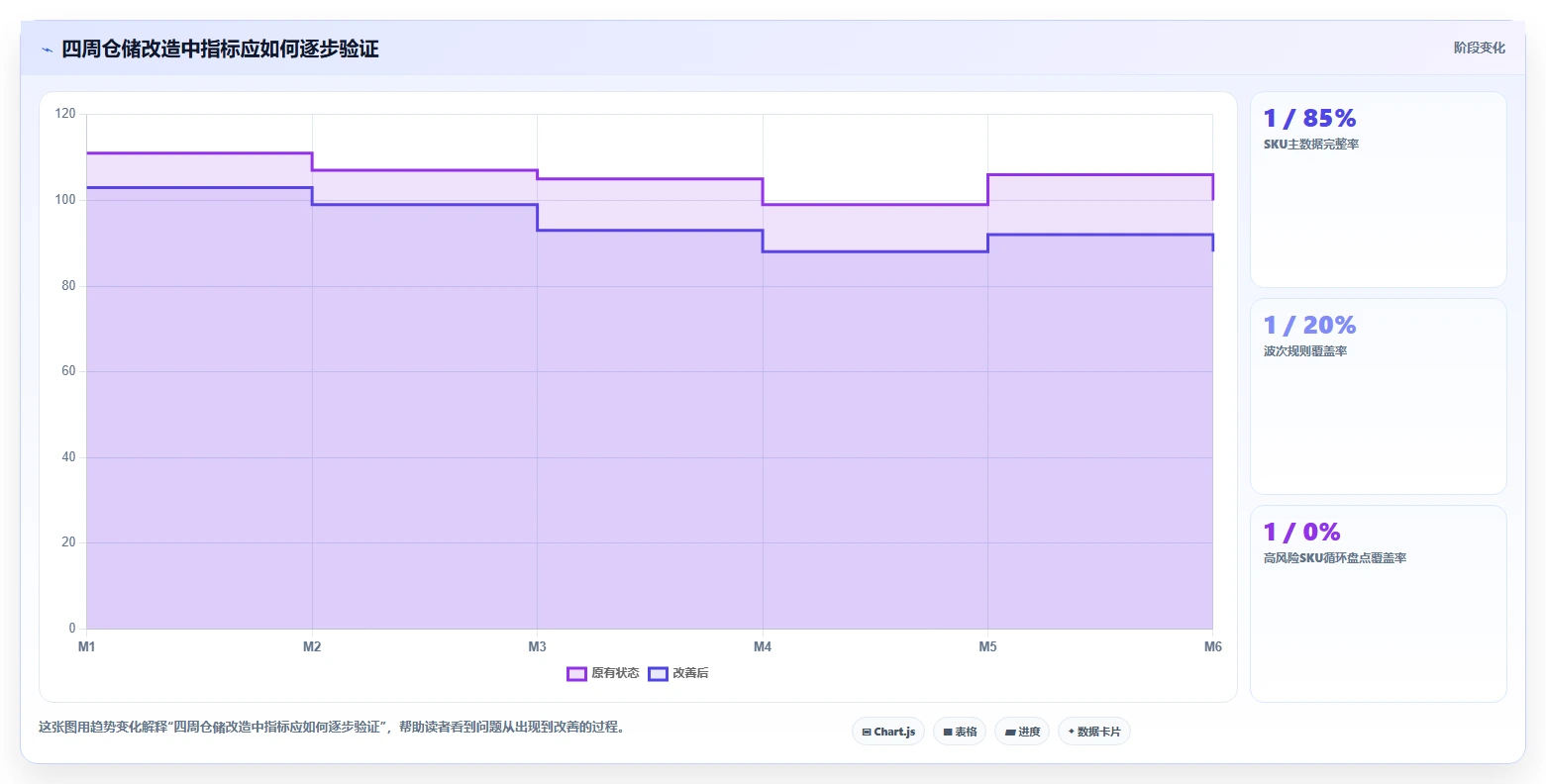Select the 数据卡片 tag
Viewport: 1546px width, 784px height.
pos(1094,732)
